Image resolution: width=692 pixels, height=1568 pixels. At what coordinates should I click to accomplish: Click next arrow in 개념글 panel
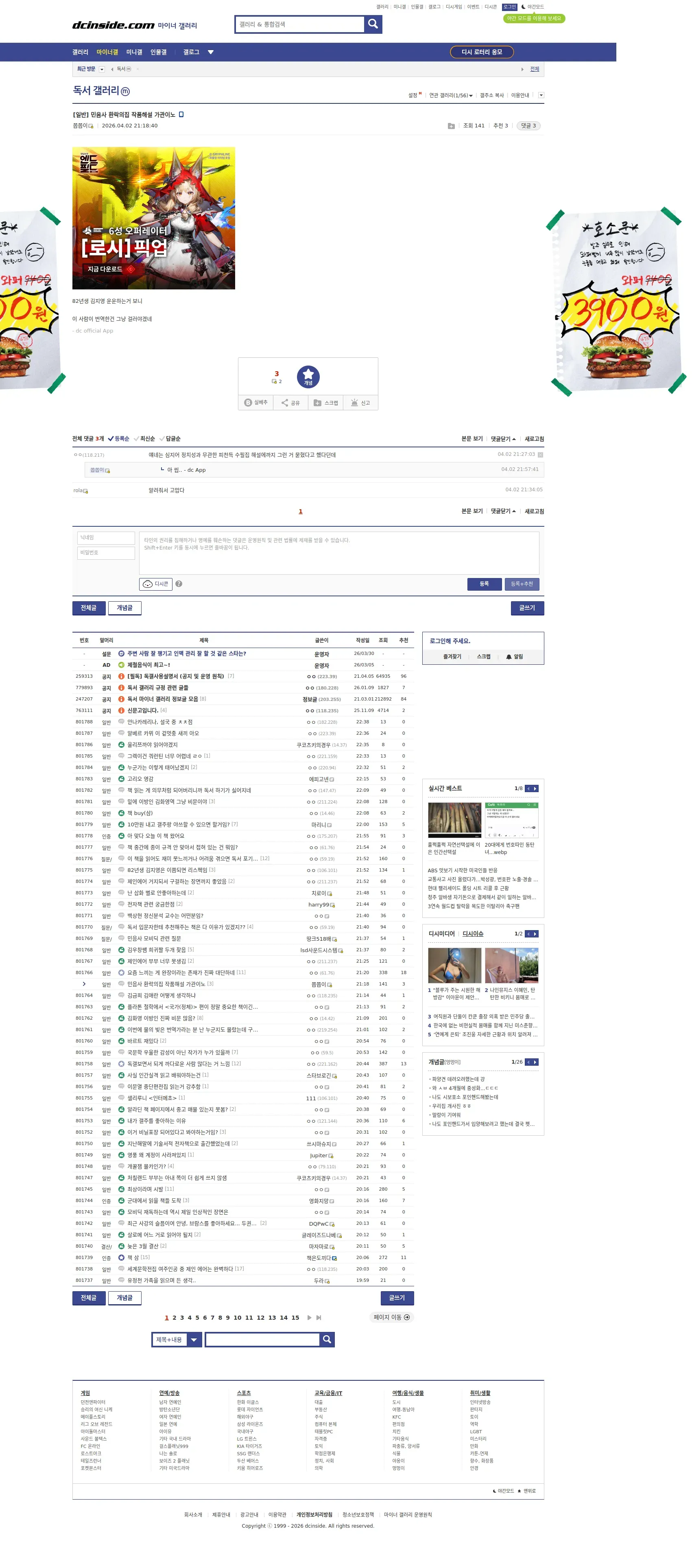tap(535, 1062)
